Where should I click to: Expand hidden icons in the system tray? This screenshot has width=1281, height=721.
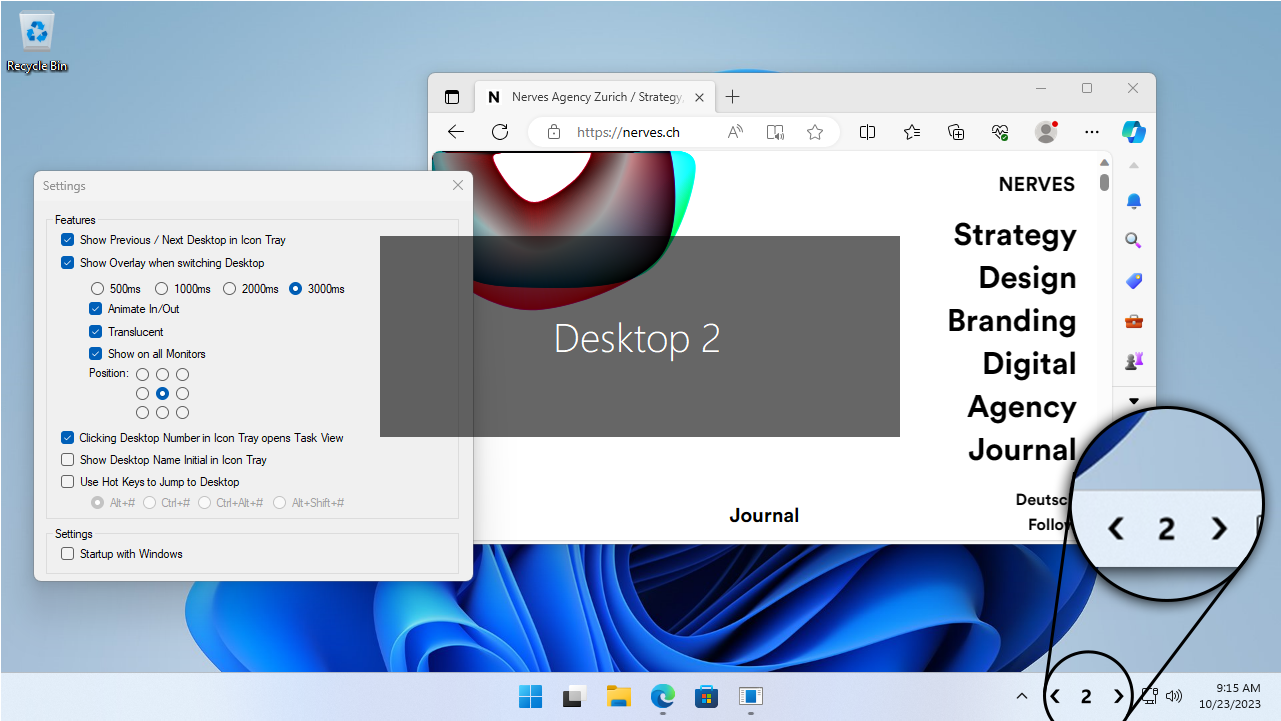1021,696
